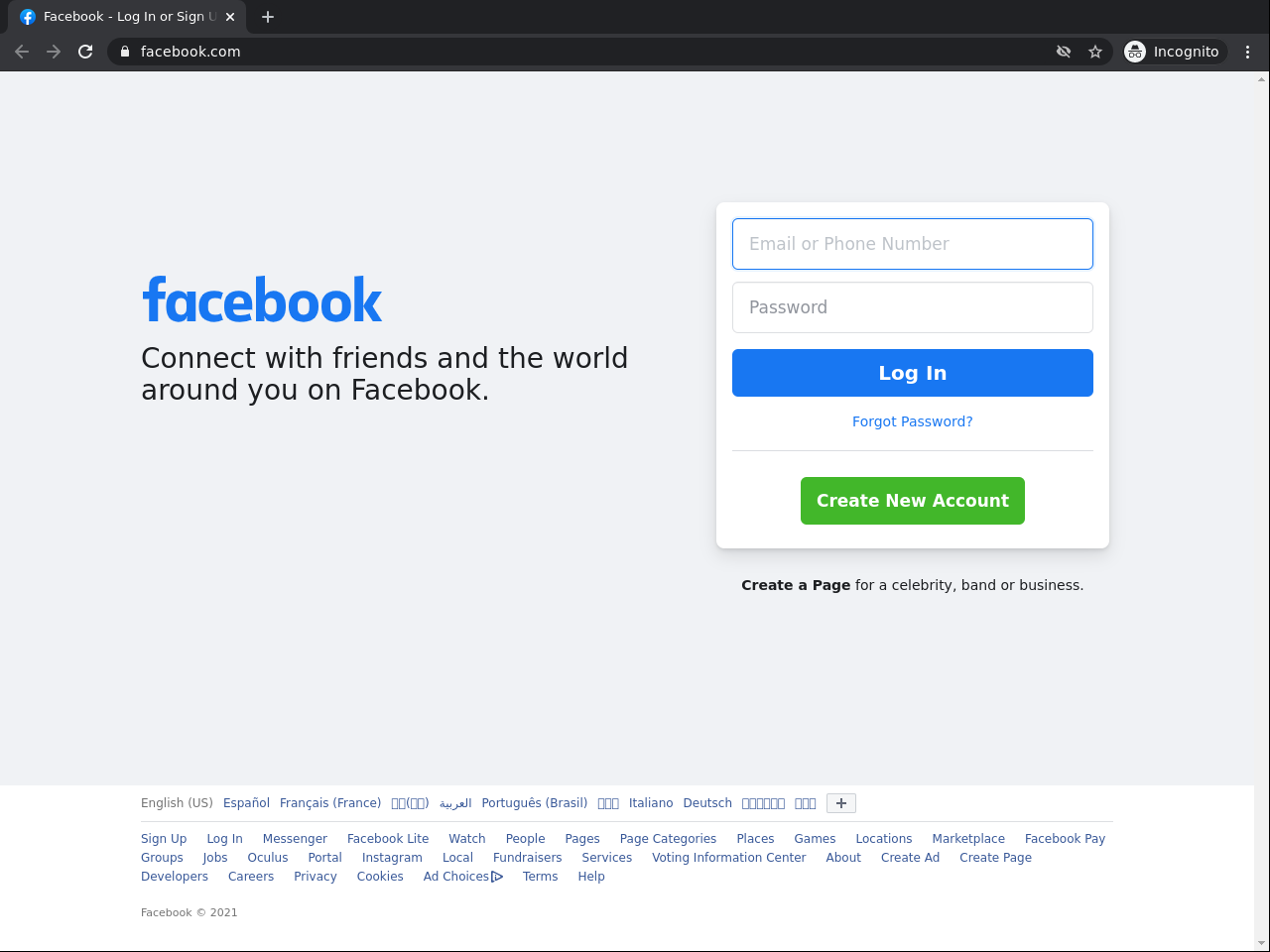
Task: Open the Oculus footer link
Action: (x=268, y=858)
